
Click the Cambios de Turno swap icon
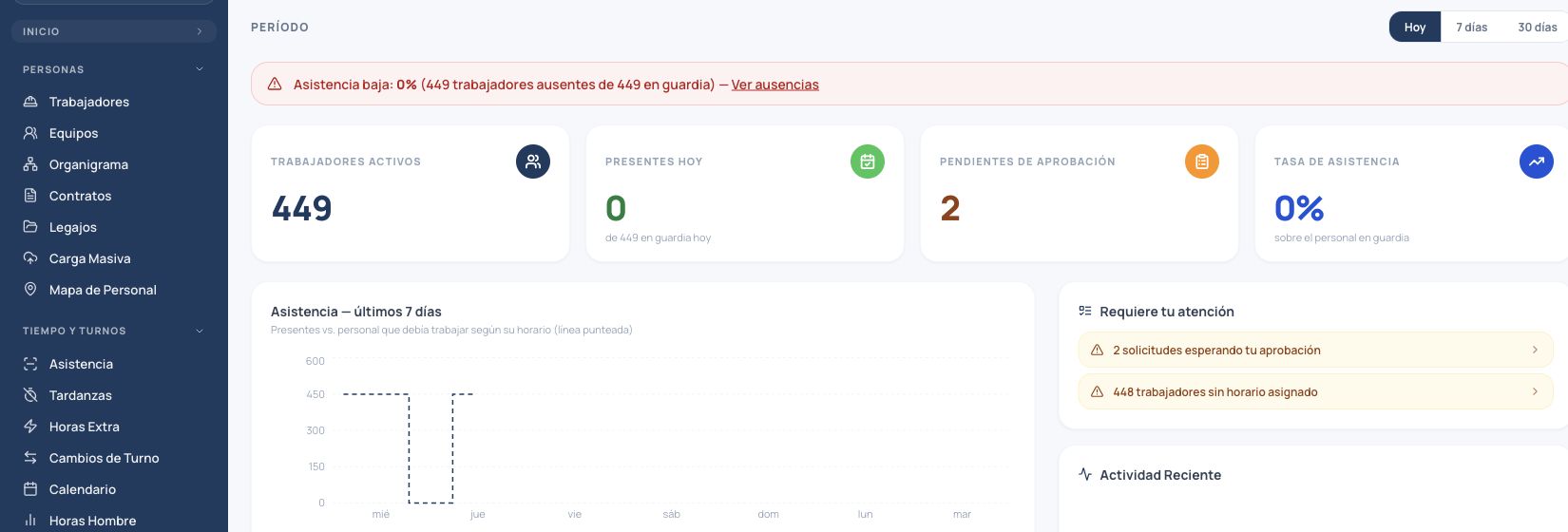click(x=30, y=458)
